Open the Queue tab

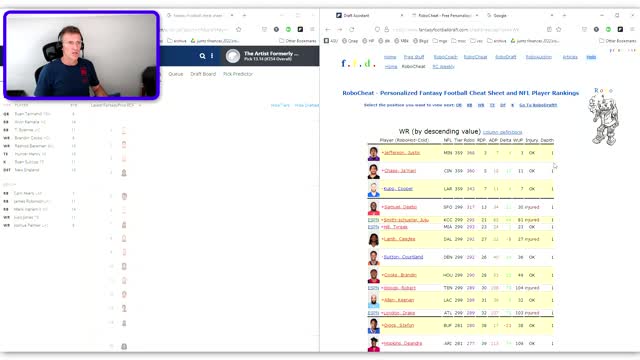(x=176, y=74)
